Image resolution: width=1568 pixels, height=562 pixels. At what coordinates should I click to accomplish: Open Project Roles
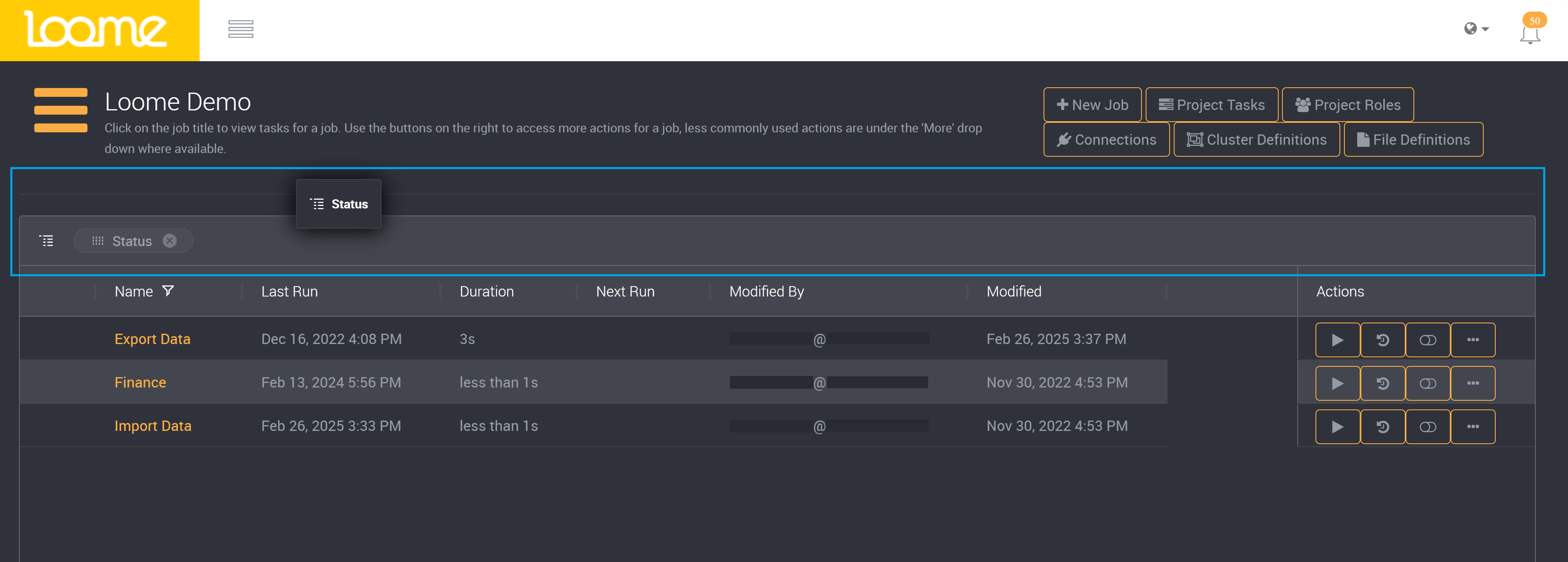point(1347,105)
